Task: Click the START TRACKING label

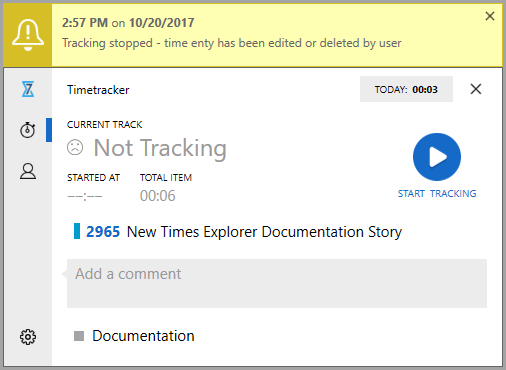Action: point(437,193)
